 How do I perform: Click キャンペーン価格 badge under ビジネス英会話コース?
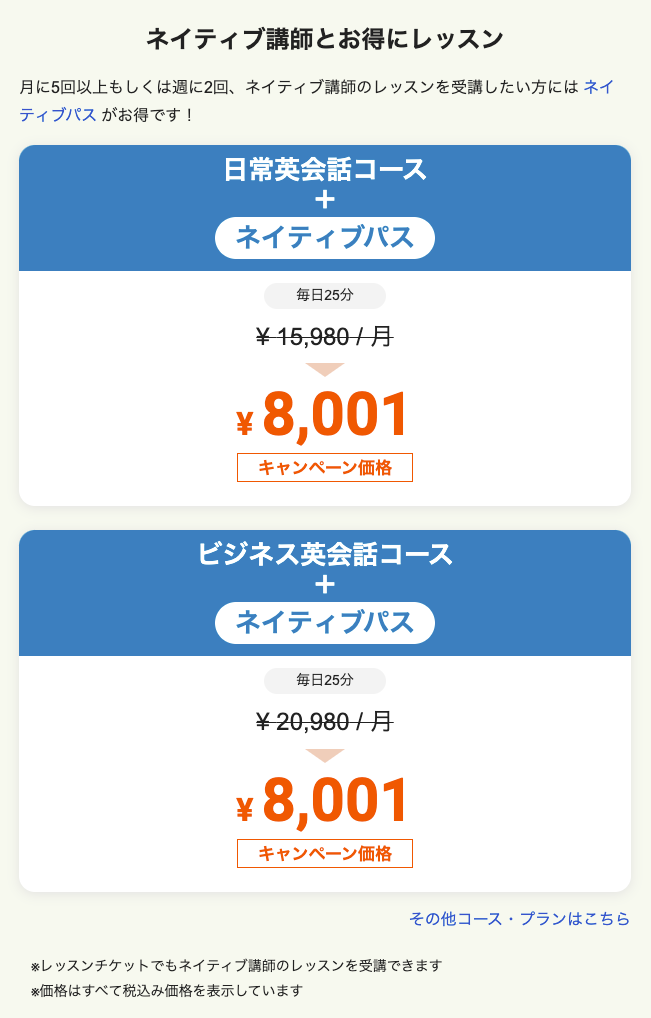[325, 853]
